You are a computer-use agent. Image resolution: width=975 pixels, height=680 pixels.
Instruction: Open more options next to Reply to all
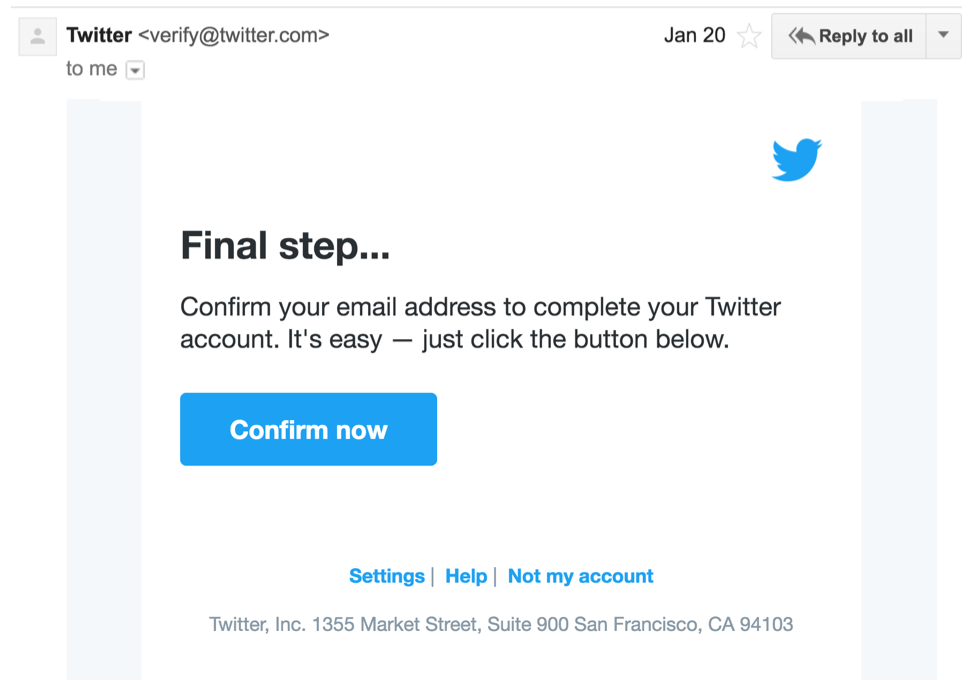[x=943, y=36]
